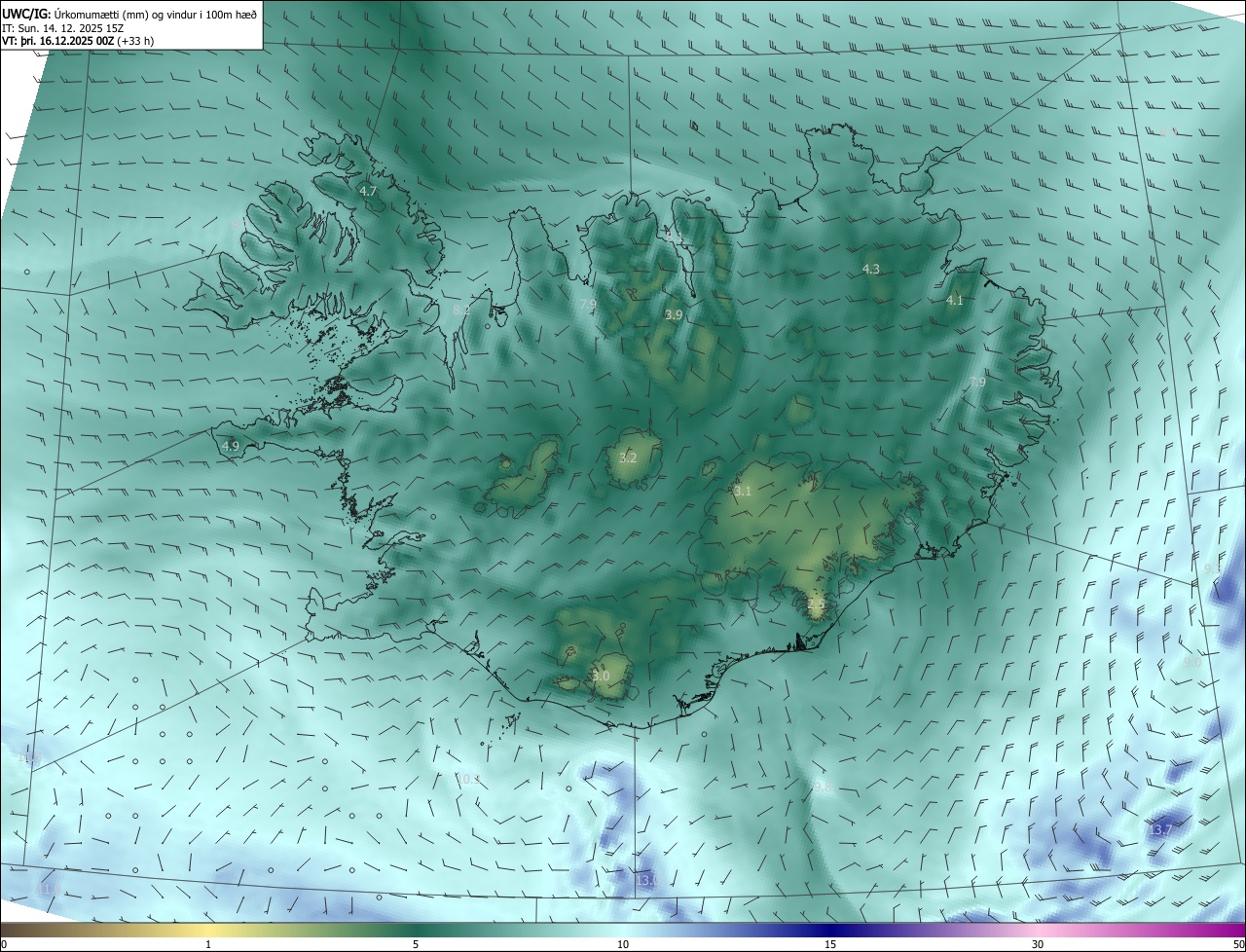Pick the pink color above the '30' tick
Viewport: 1246px width, 952px height.
pos(1038,930)
